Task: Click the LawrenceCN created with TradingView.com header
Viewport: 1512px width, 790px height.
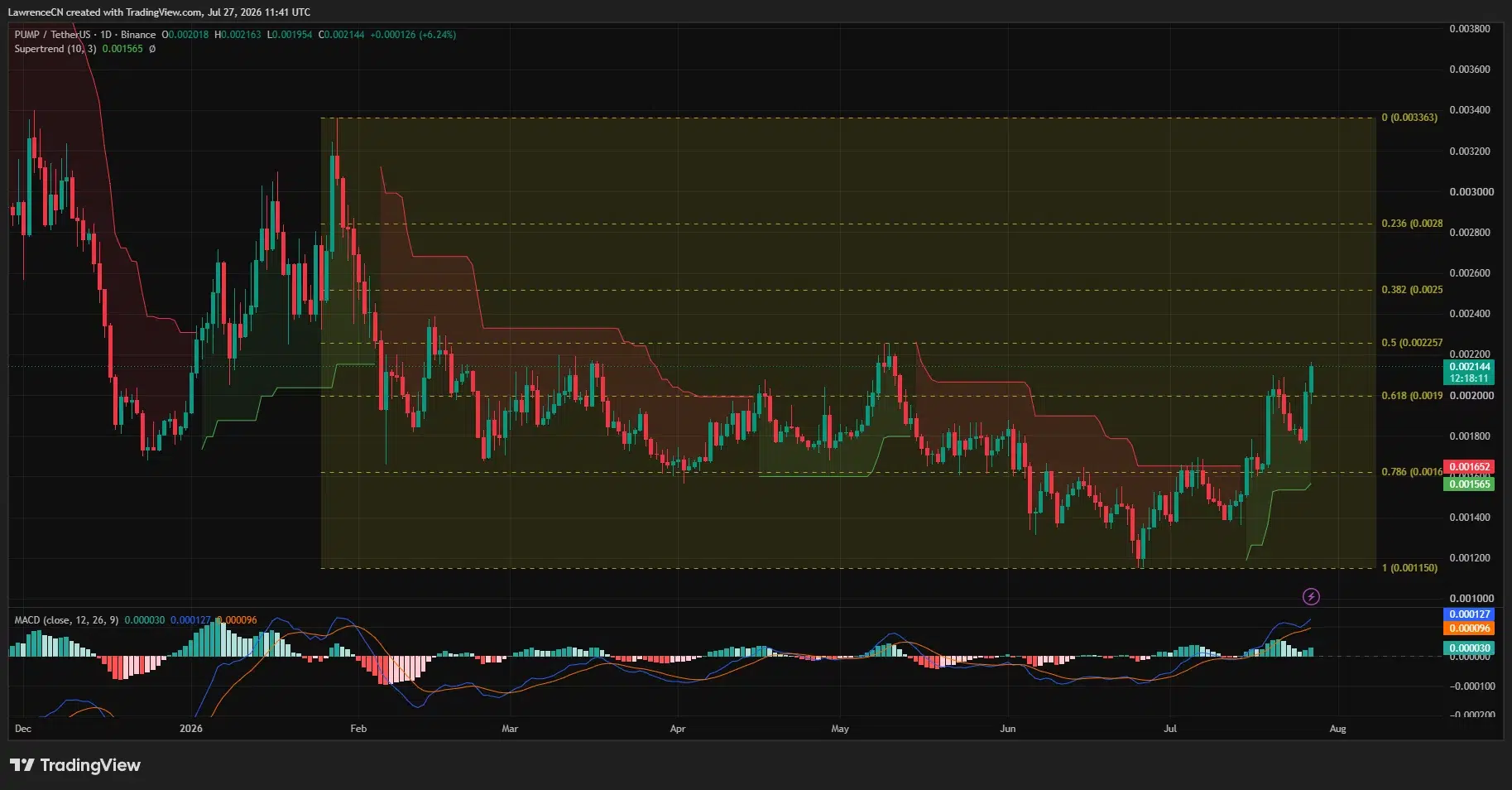Action: tap(159, 12)
